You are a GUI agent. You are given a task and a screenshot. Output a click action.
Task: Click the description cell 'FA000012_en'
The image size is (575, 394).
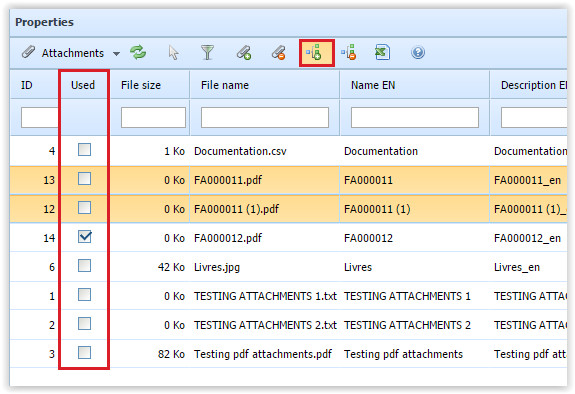pos(528,238)
